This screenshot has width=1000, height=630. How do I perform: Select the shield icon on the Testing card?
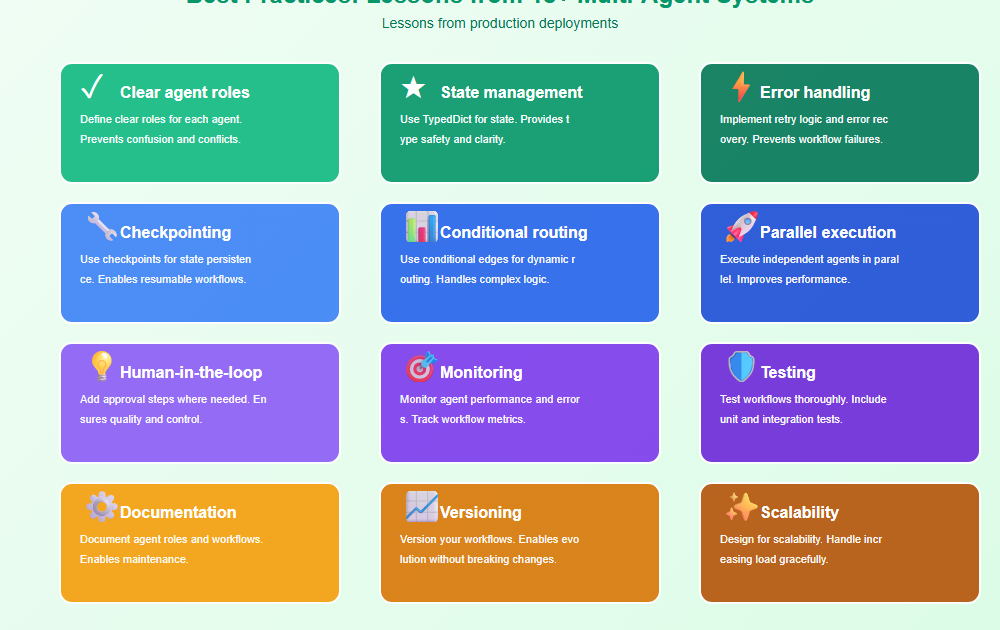tap(741, 367)
